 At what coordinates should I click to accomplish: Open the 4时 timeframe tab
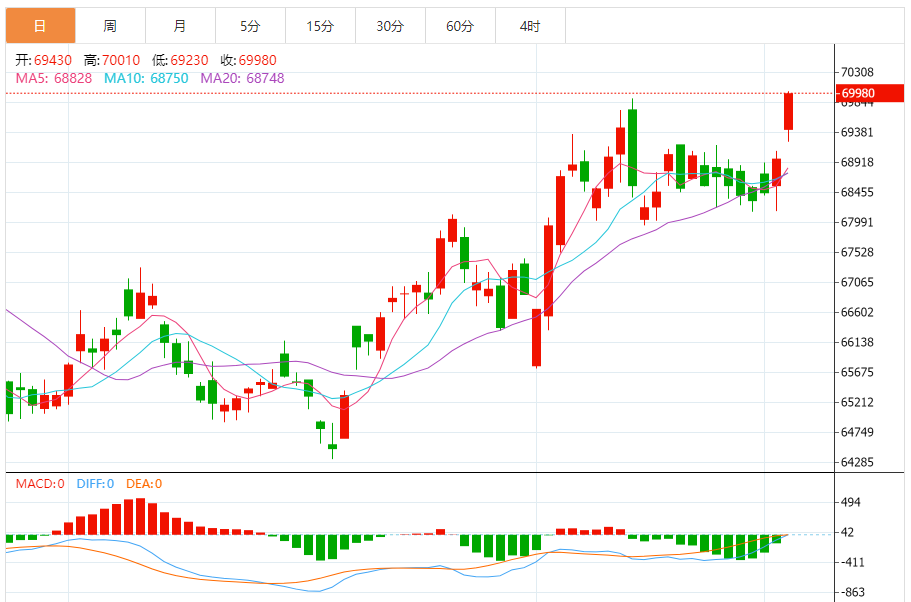click(x=530, y=26)
